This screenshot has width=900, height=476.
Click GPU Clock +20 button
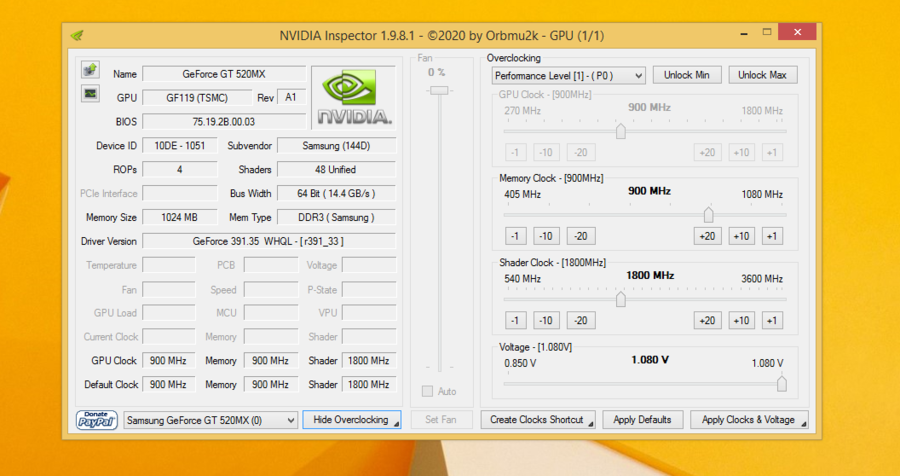click(x=707, y=152)
